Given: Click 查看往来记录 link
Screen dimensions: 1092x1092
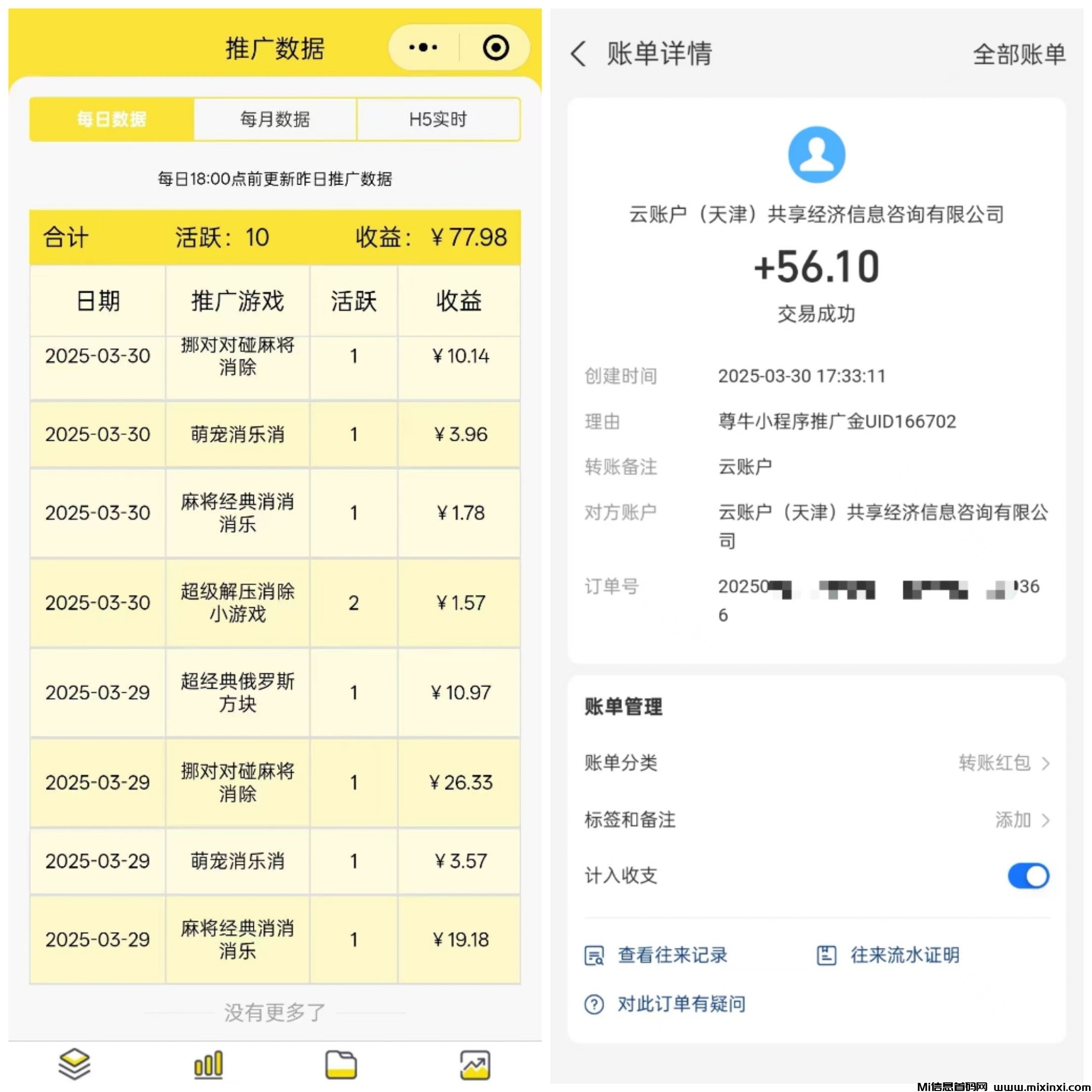Looking at the screenshot, I should pyautogui.click(x=671, y=955).
